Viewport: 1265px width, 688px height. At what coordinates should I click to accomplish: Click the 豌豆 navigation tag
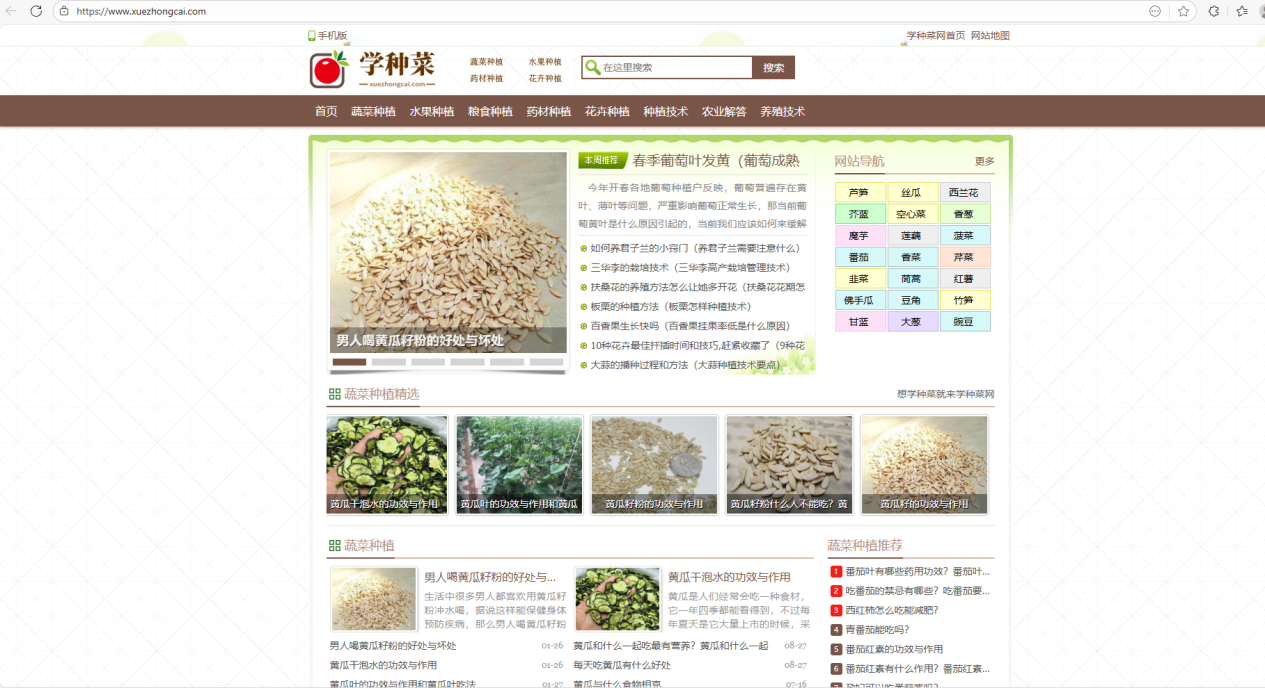[x=964, y=322]
